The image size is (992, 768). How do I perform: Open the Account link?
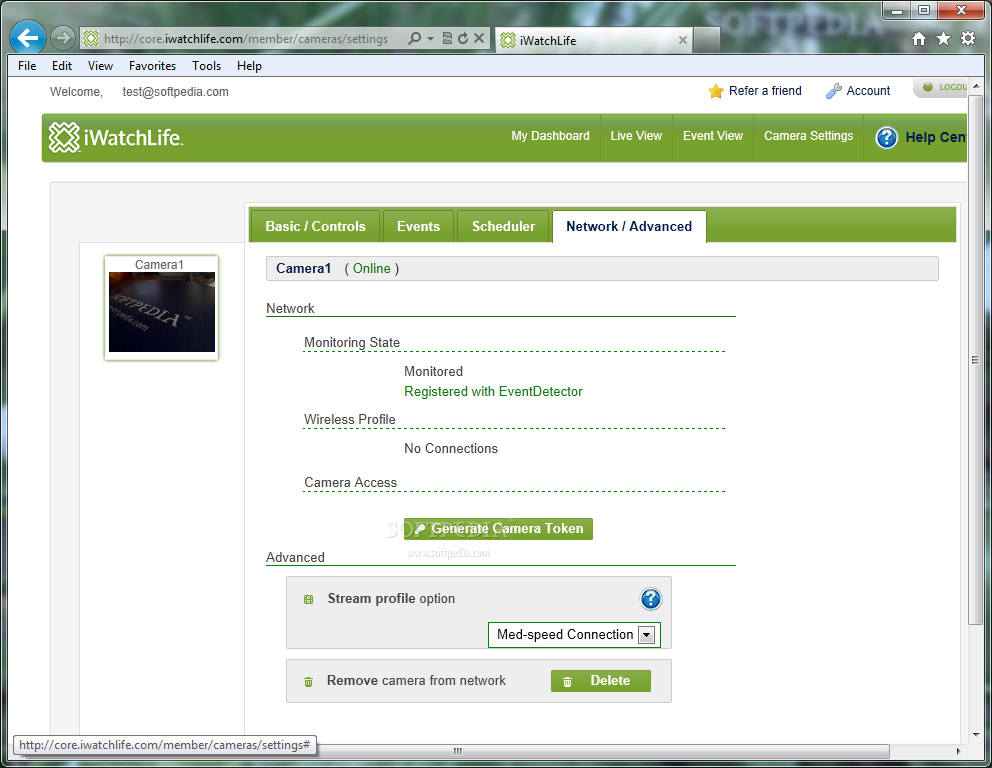pos(868,91)
